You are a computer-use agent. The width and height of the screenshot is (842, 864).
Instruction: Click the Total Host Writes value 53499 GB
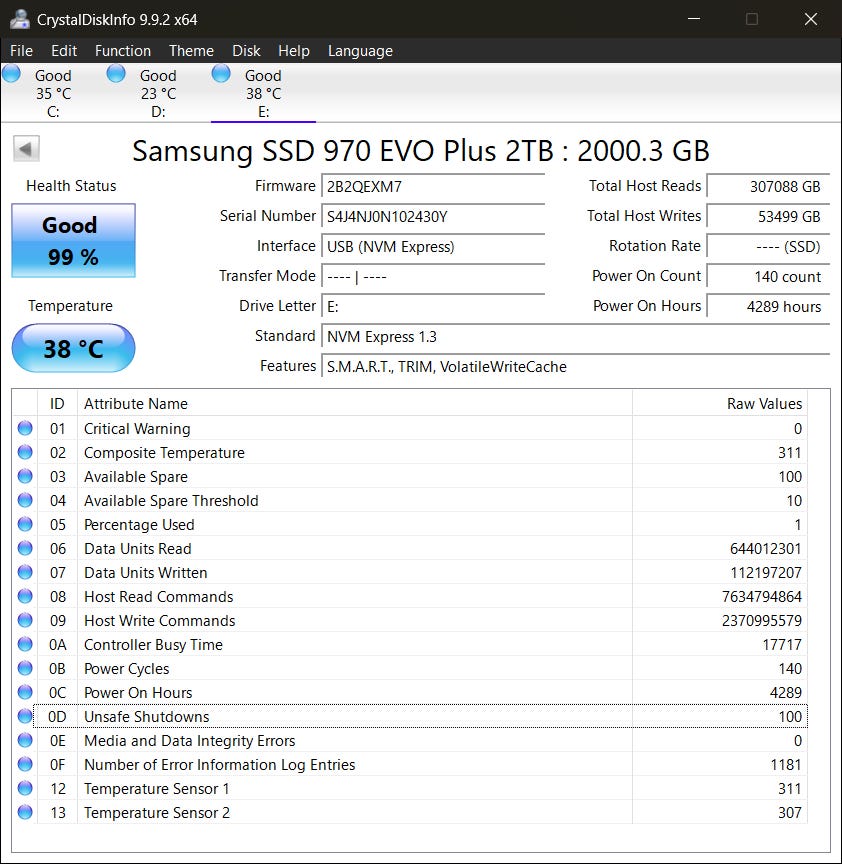tap(769, 216)
